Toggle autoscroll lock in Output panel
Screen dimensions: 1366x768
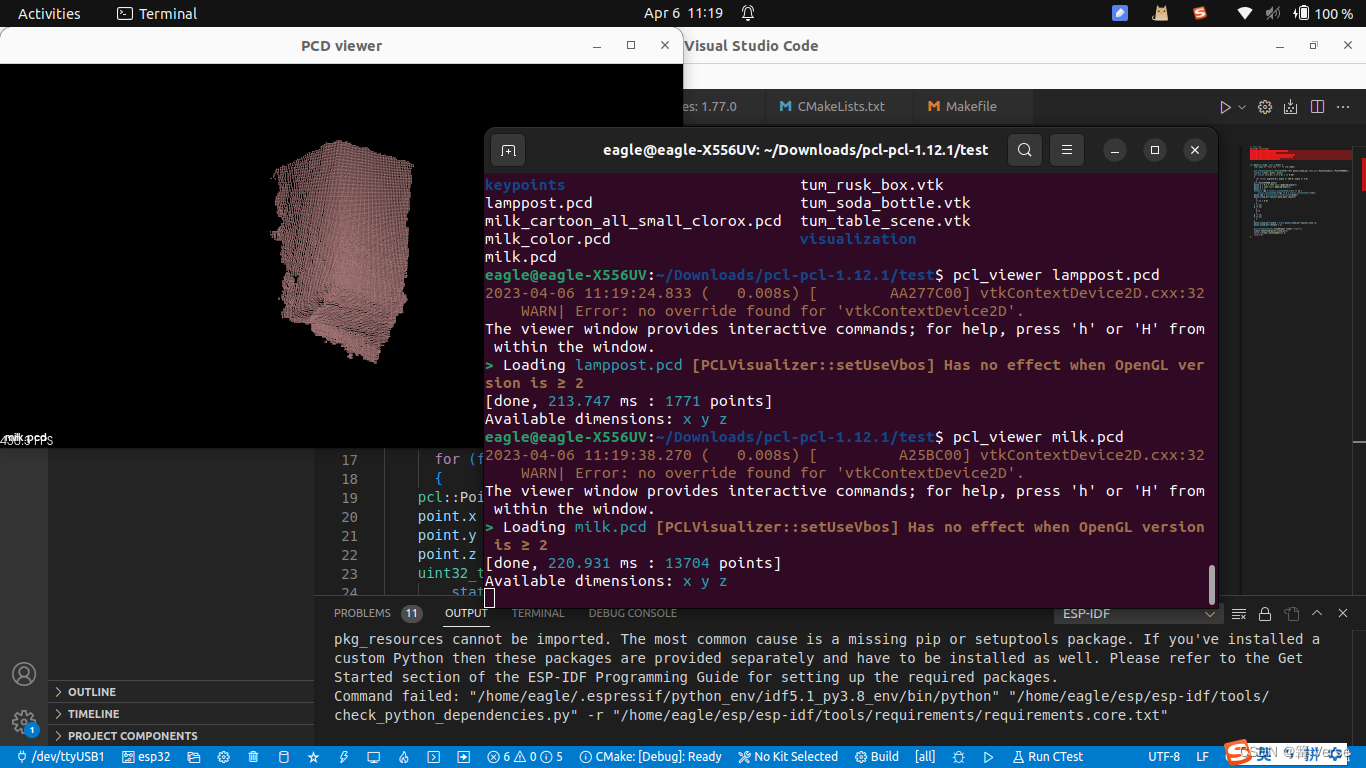point(1264,613)
